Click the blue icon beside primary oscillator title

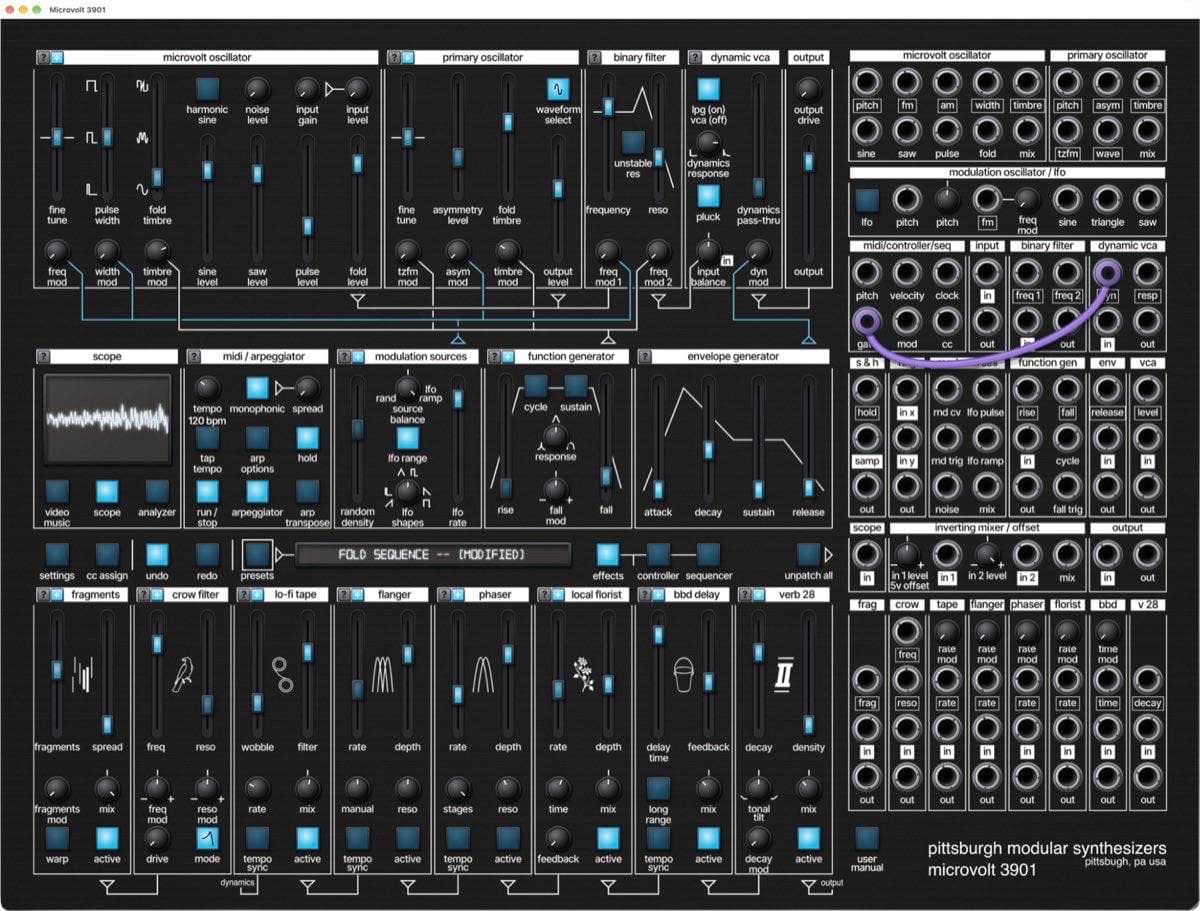point(406,58)
